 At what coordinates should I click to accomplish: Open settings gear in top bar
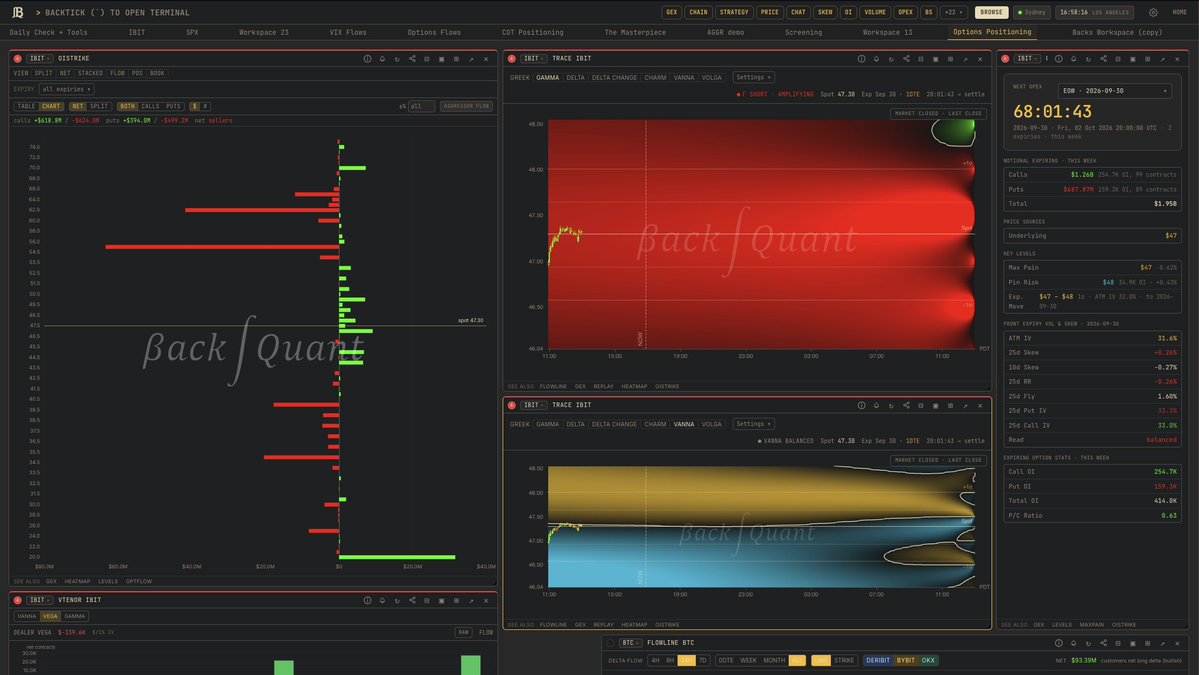point(1153,12)
